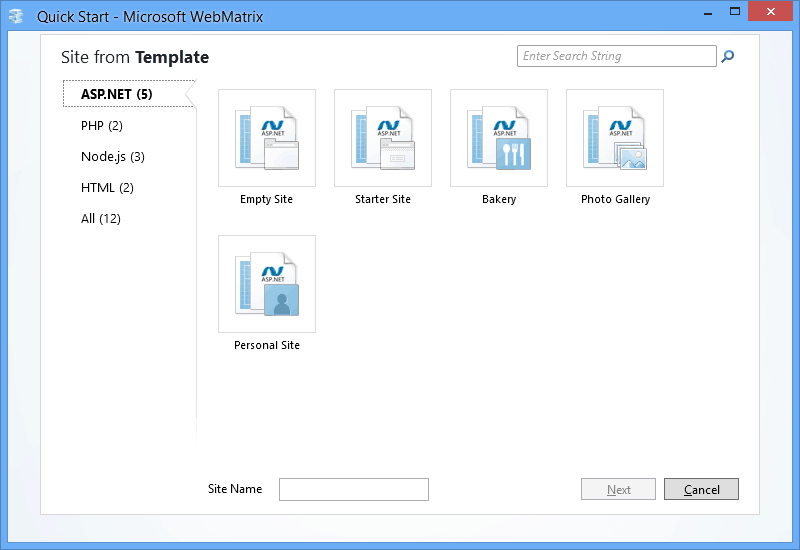Click the Enter Search String box
Viewport: 800px width, 550px height.
point(616,56)
